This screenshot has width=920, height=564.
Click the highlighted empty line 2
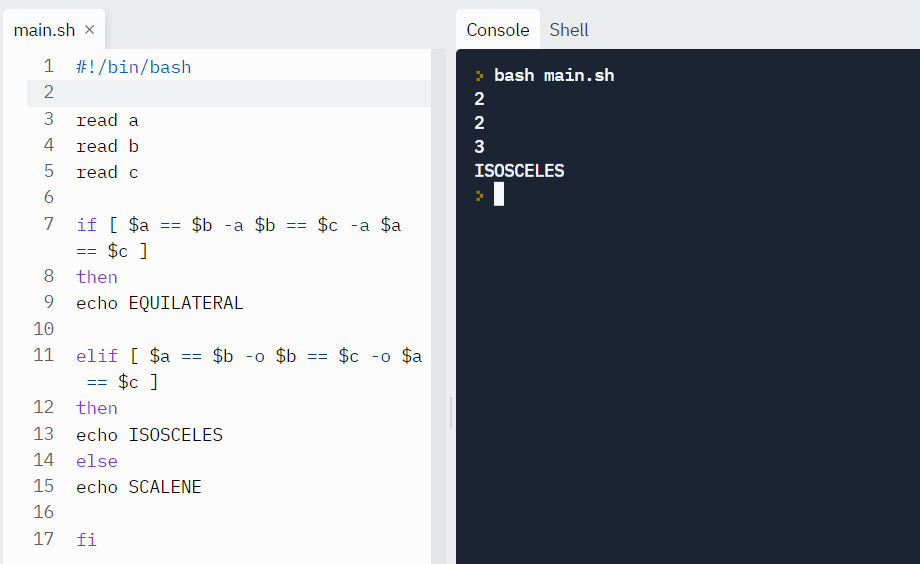pyautogui.click(x=230, y=94)
